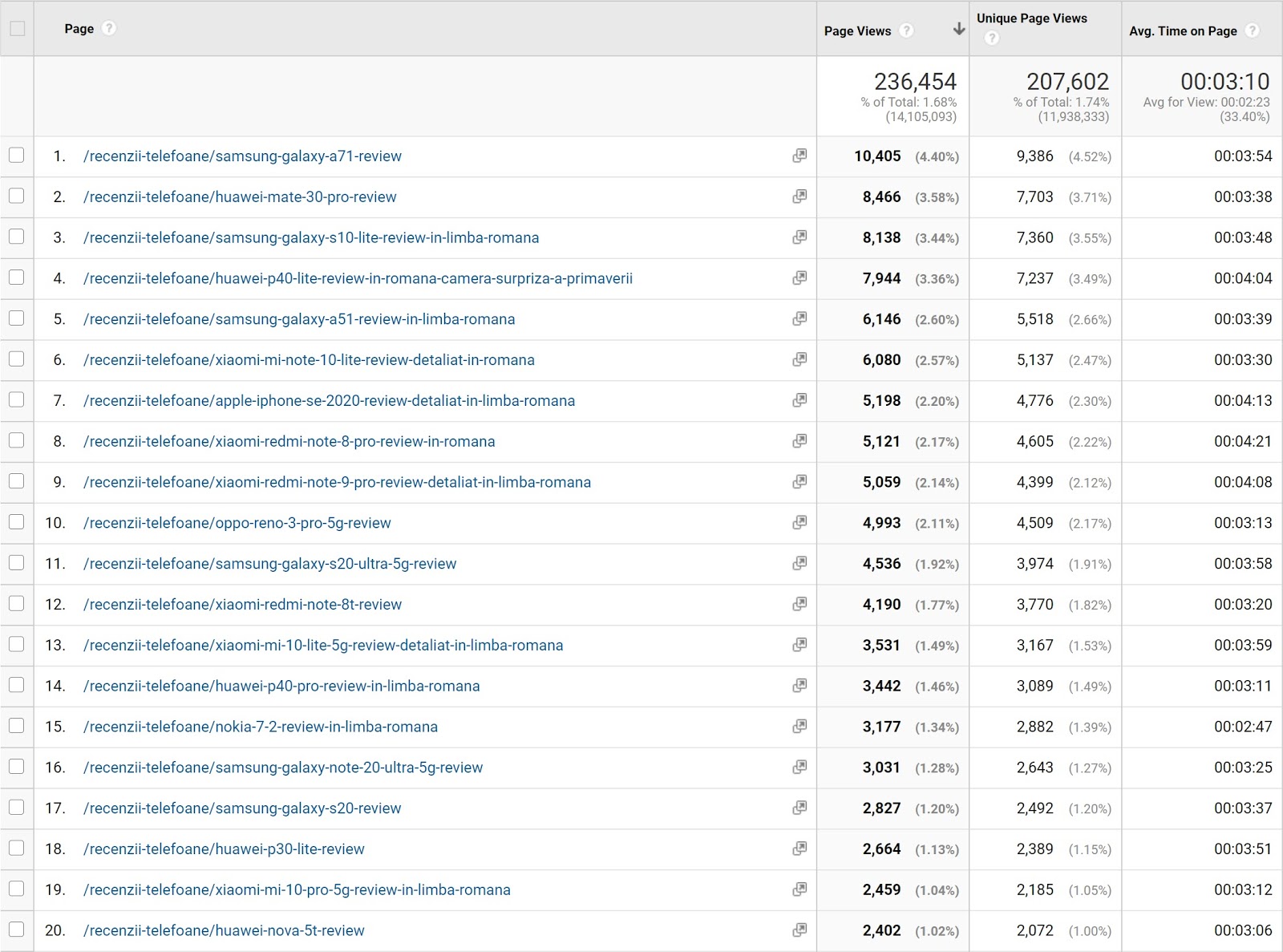The height and width of the screenshot is (952, 1283).
Task: Sort by Page column header
Action: tap(79, 29)
